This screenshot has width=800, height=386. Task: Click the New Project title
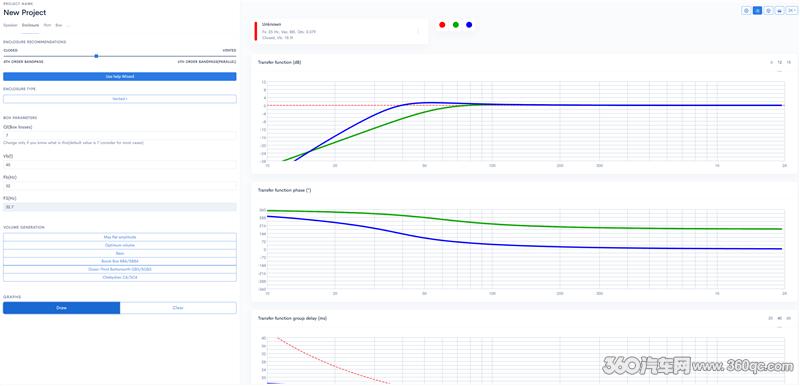click(24, 12)
